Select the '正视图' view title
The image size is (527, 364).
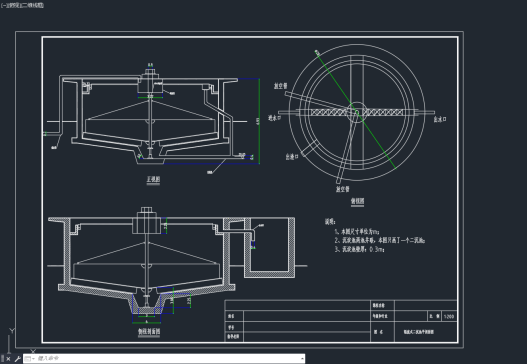click(x=153, y=179)
